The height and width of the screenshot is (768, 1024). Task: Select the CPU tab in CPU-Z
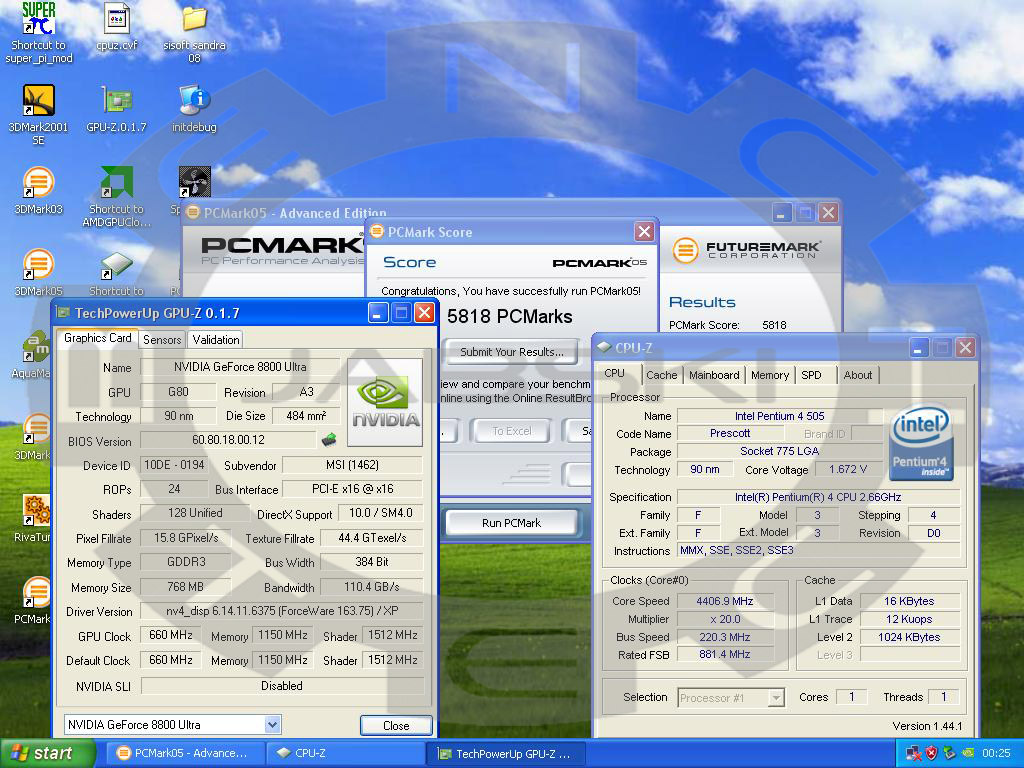pyautogui.click(x=615, y=374)
